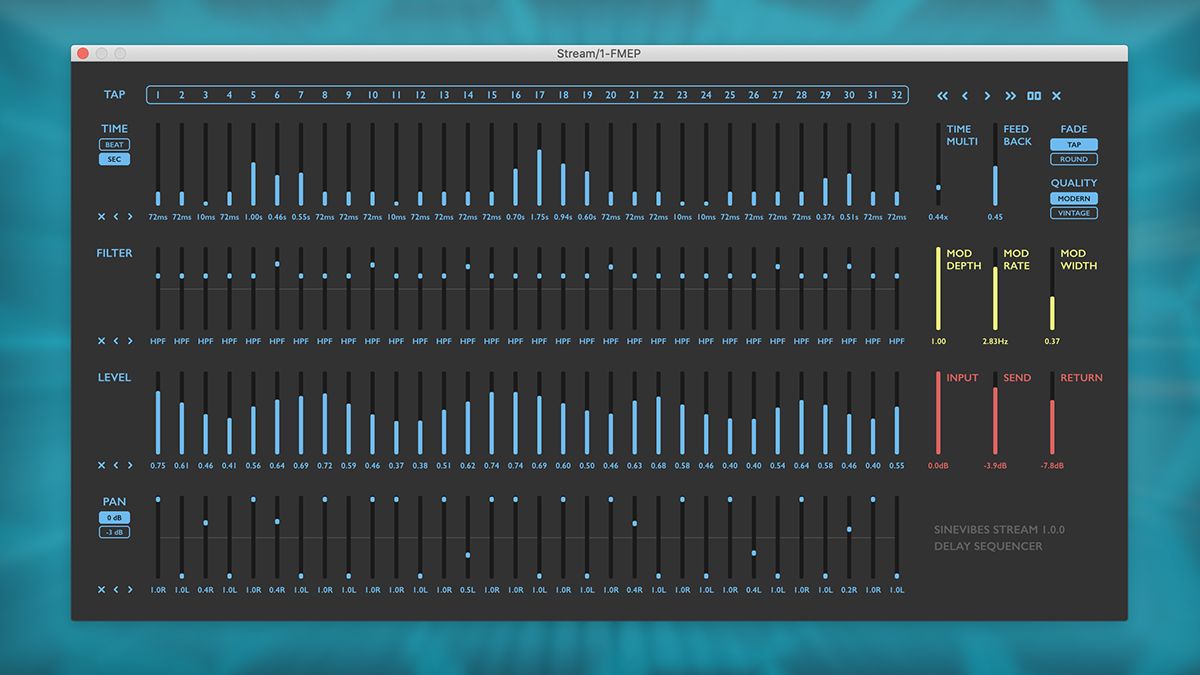Click the X randomize icon beside the TIME row
The width and height of the screenshot is (1200, 675).
coord(100,216)
